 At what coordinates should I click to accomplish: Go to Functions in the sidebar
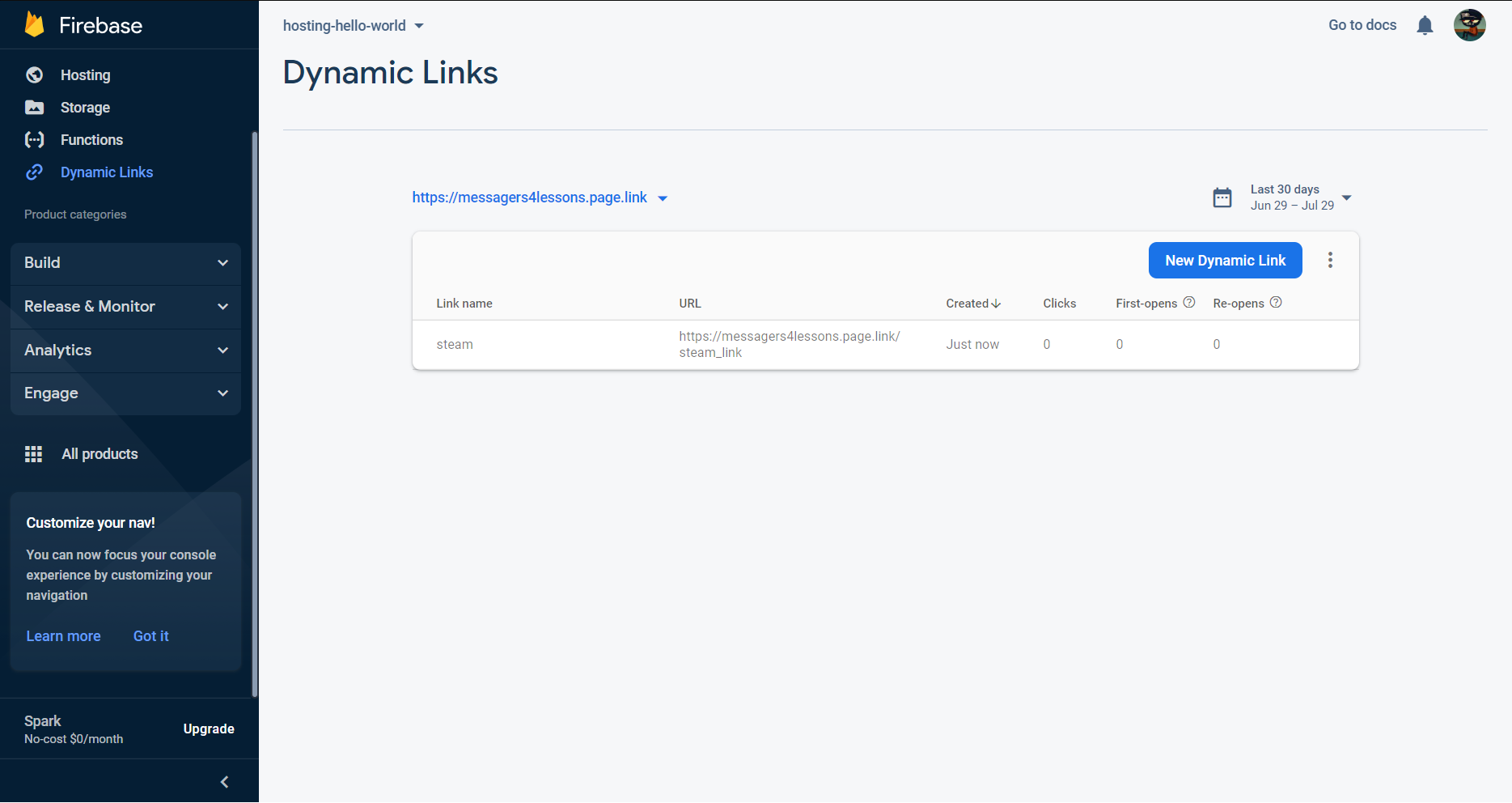click(x=91, y=140)
